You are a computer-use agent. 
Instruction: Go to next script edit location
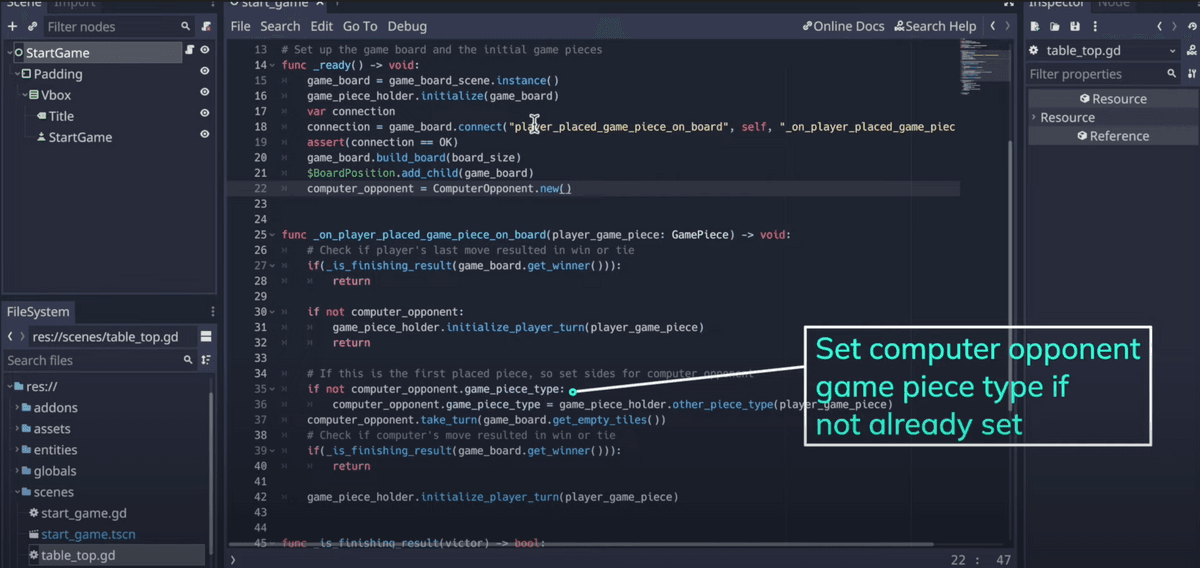(x=1007, y=26)
